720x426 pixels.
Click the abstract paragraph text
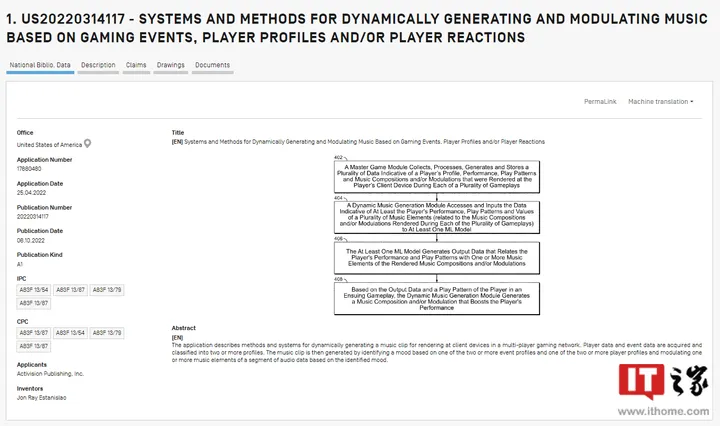[437, 353]
